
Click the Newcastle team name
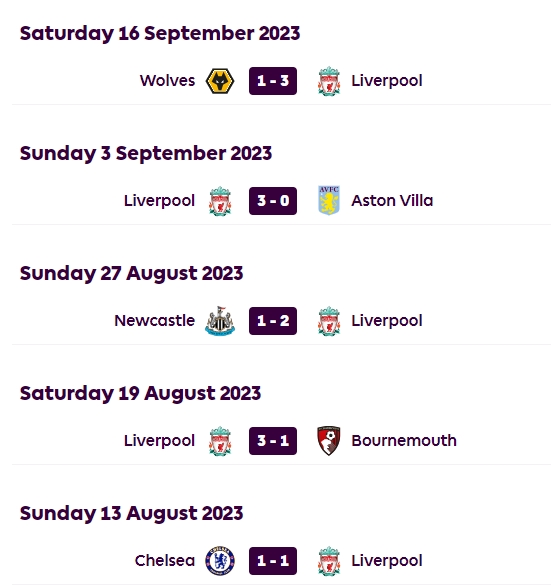[154, 320]
